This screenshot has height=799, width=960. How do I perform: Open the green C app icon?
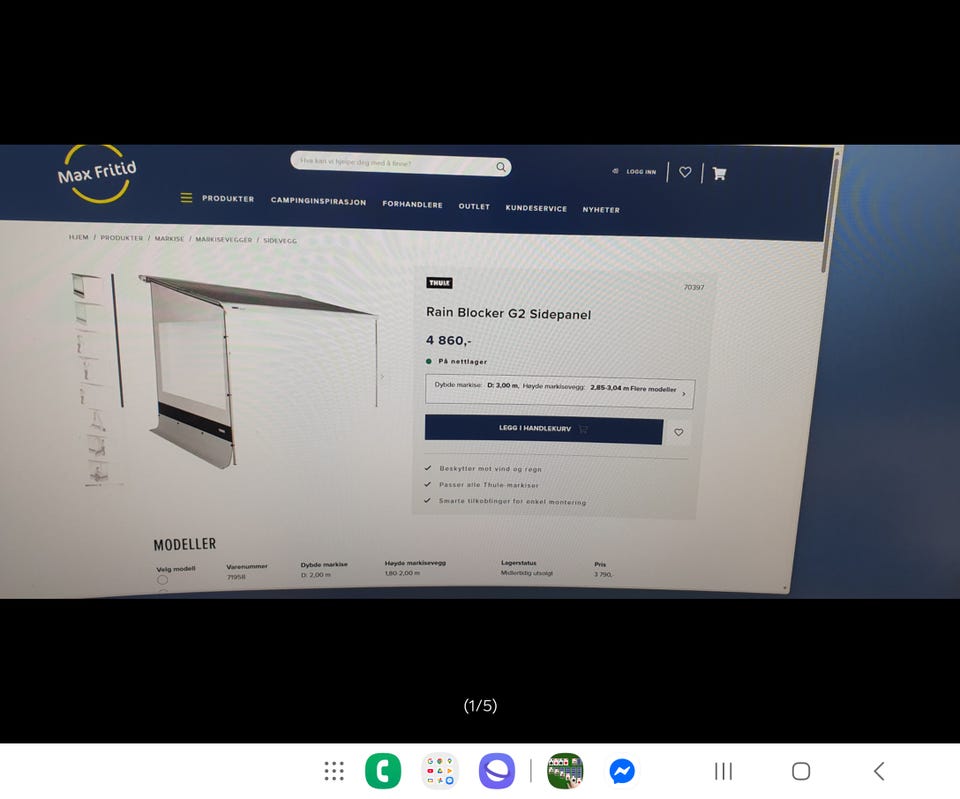coord(383,771)
